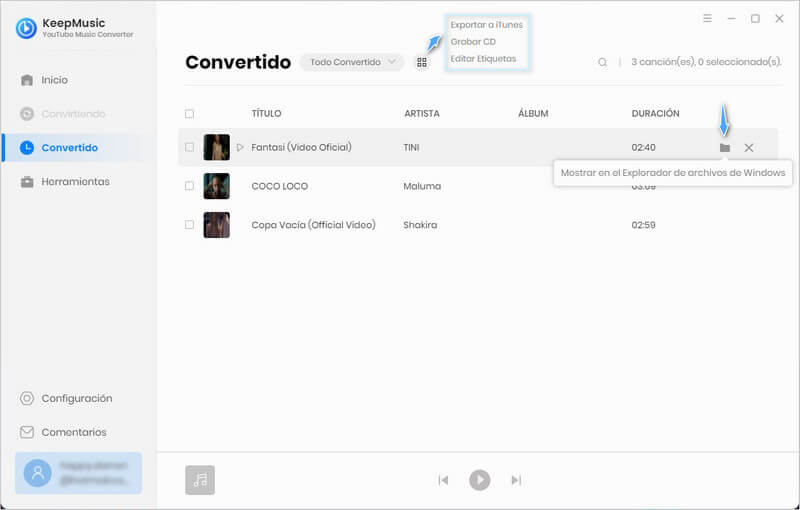The width and height of the screenshot is (800, 510).
Task: Check the Fantasi (Video Oficial) checkbox
Action: click(x=189, y=147)
